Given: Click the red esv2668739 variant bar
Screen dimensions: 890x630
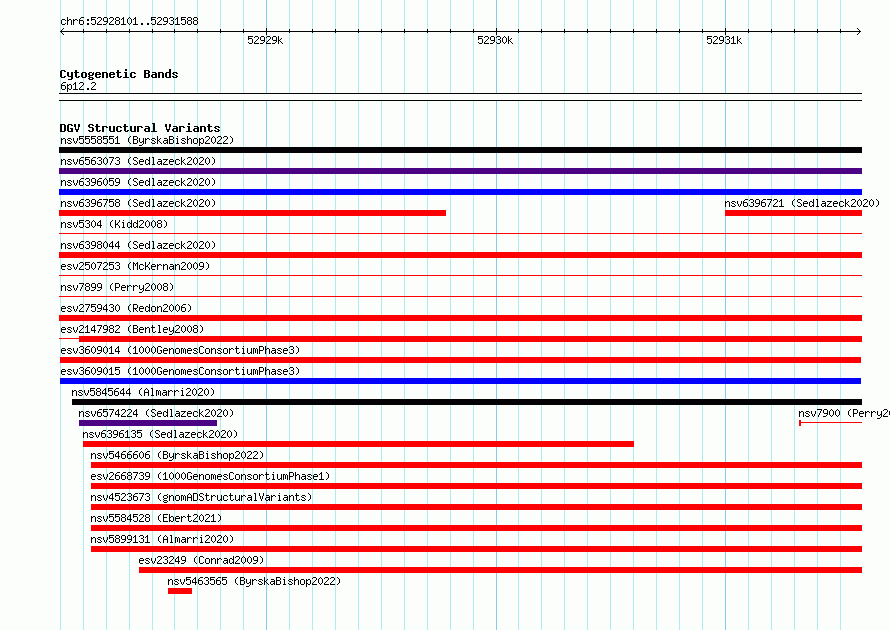Looking at the screenshot, I should pyautogui.click(x=476, y=486).
